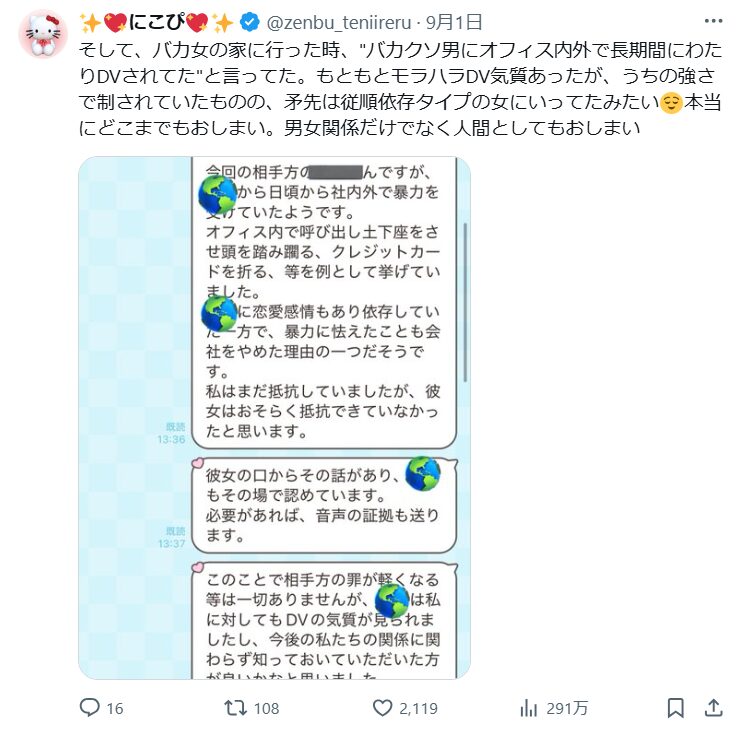Open the 9月1日 post timestamp
Viewport: 741px width, 730px height.
tap(454, 22)
